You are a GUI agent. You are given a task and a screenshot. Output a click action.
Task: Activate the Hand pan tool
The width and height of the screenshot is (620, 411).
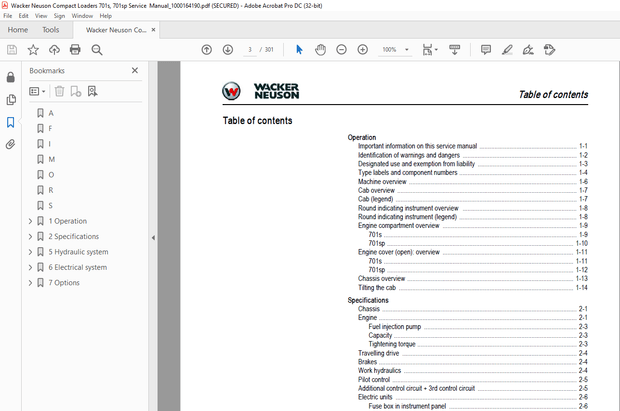(x=320, y=50)
